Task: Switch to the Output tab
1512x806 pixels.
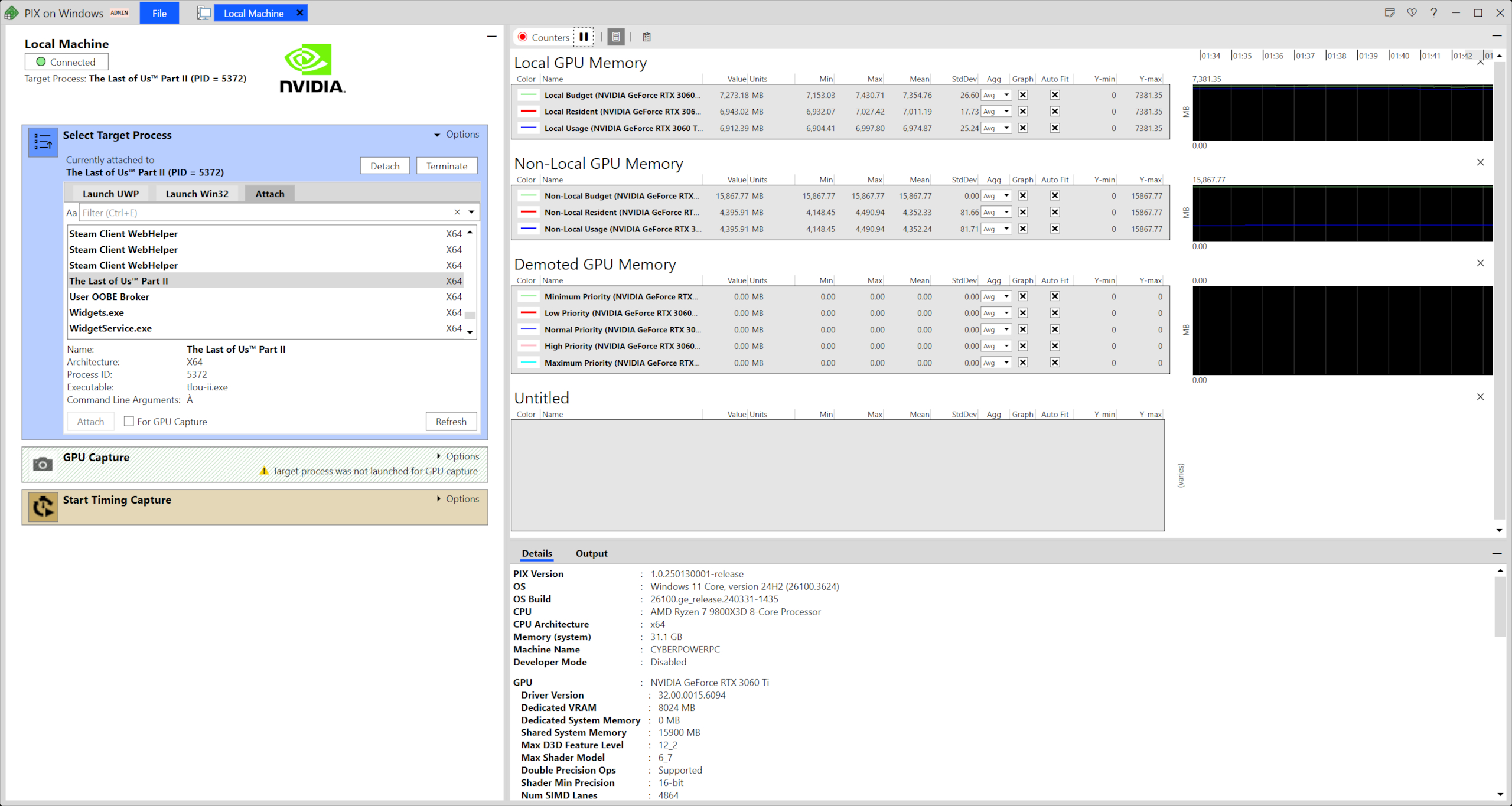Action: [591, 553]
